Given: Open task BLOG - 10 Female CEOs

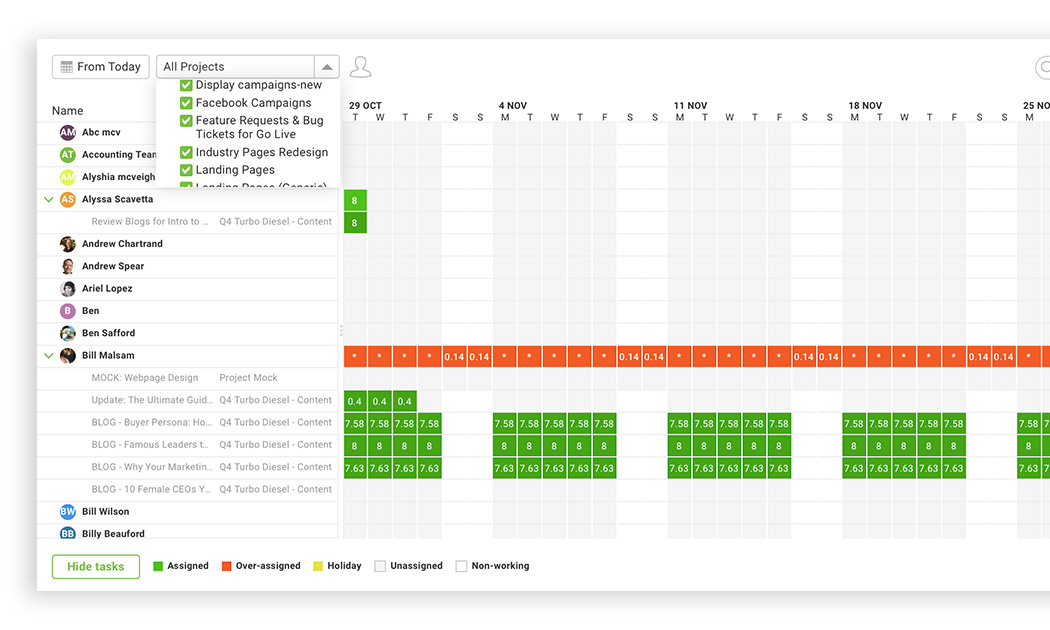Looking at the screenshot, I should tap(151, 489).
